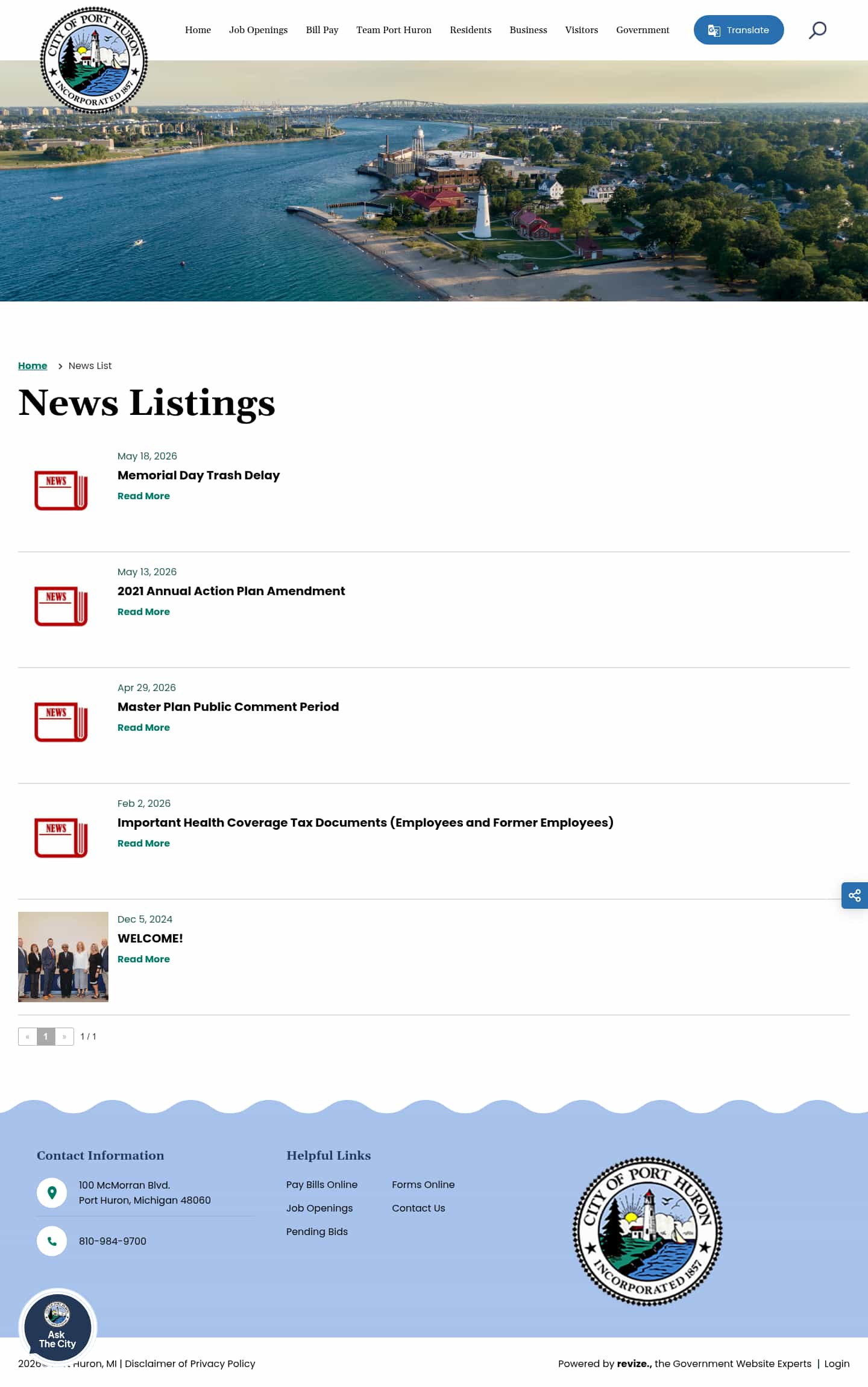
Task: Open the Visitors menu
Action: pyautogui.click(x=581, y=30)
